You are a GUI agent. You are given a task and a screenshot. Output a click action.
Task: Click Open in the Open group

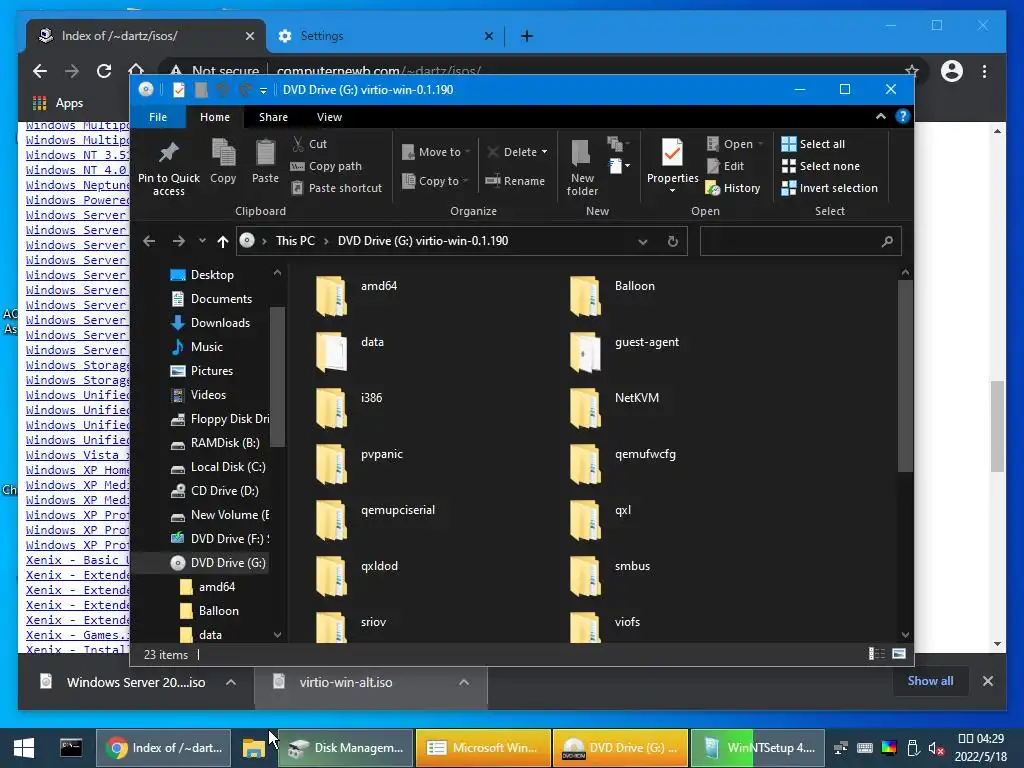(x=735, y=144)
